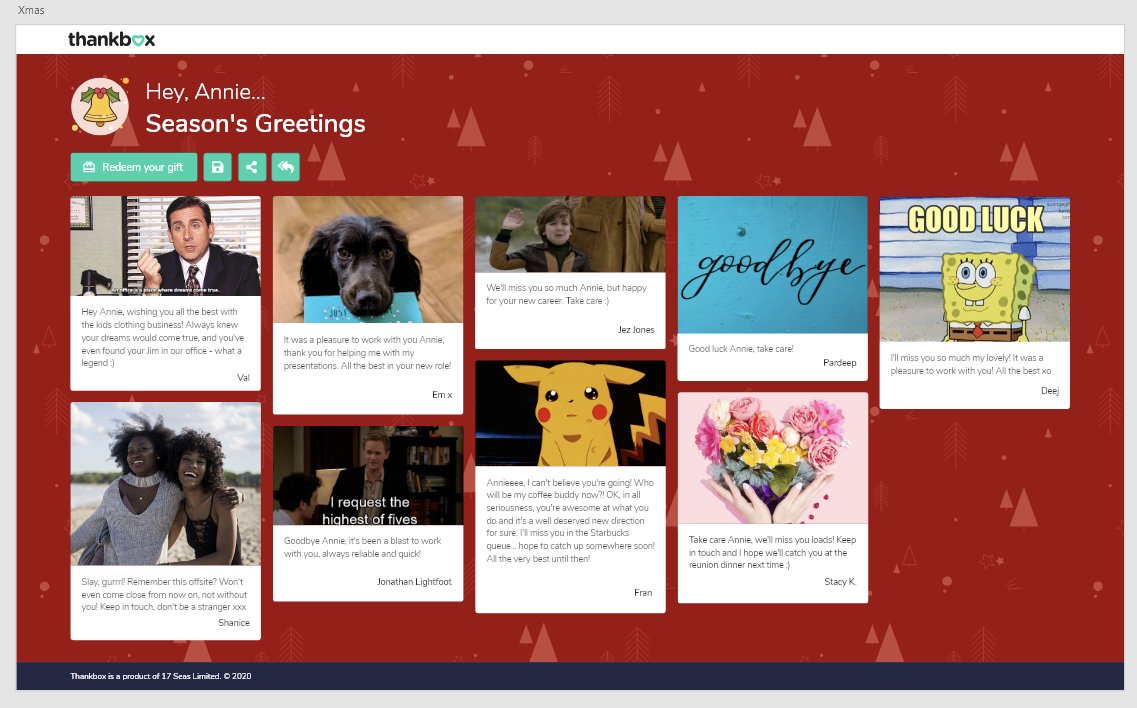Click the message starting 'I'll miss you so much my lovely'
This screenshot has height=708, width=1137.
point(970,364)
